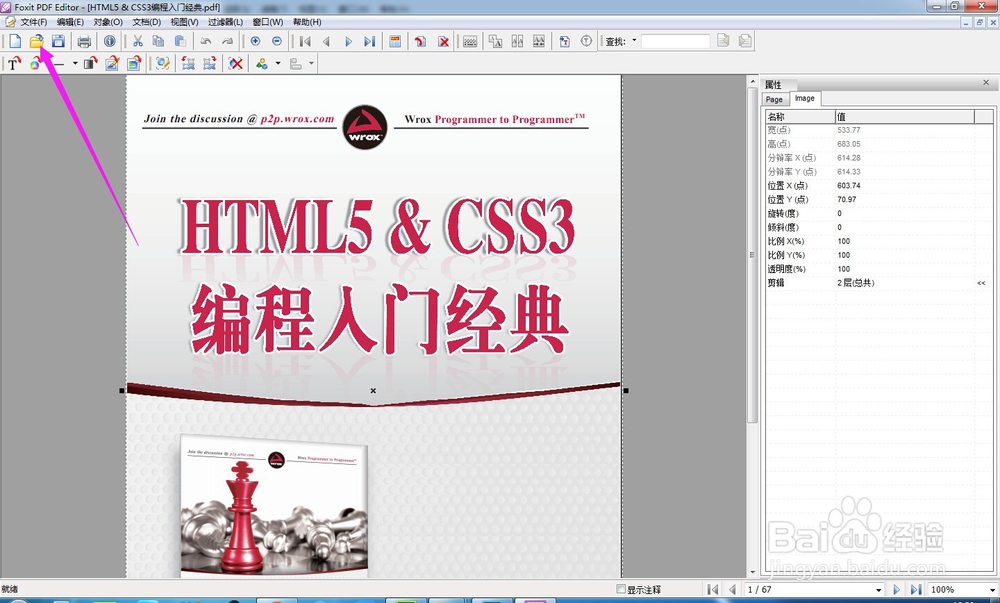Click the import text page icon
Screen dimensions: 1000x603
click(x=564, y=41)
